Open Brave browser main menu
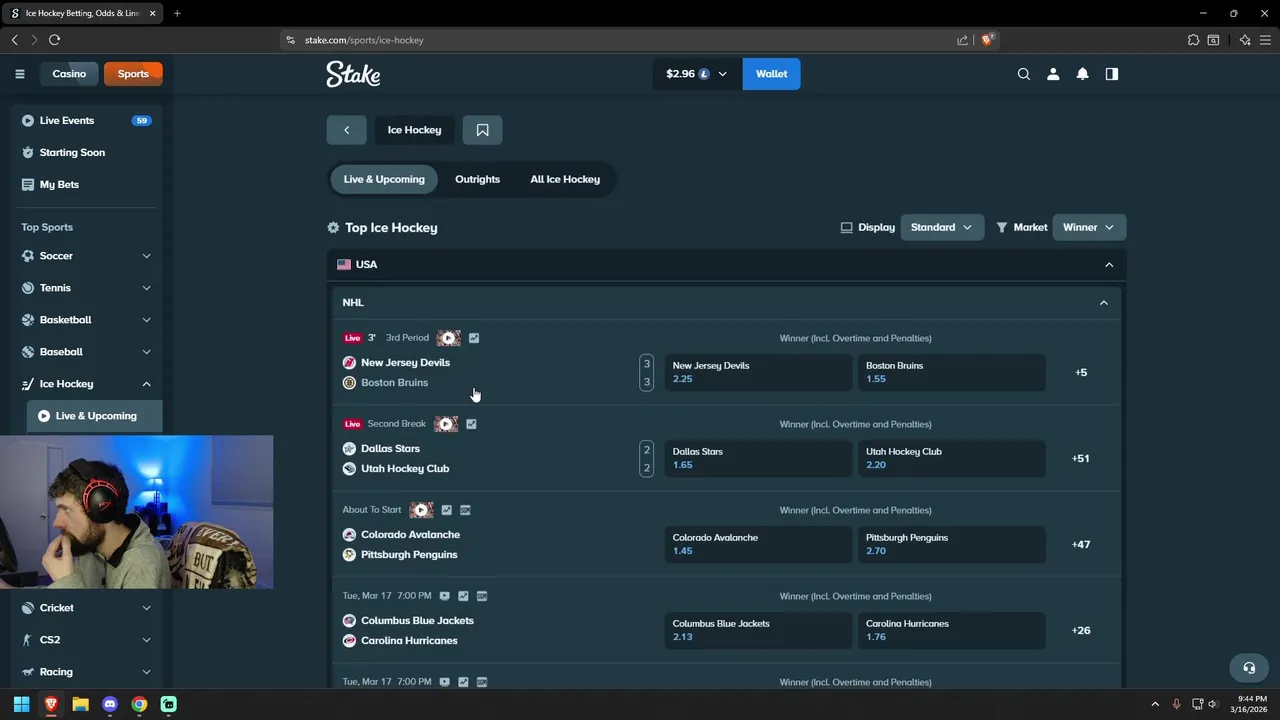Screen dimensions: 1280x720 tap(1265, 40)
